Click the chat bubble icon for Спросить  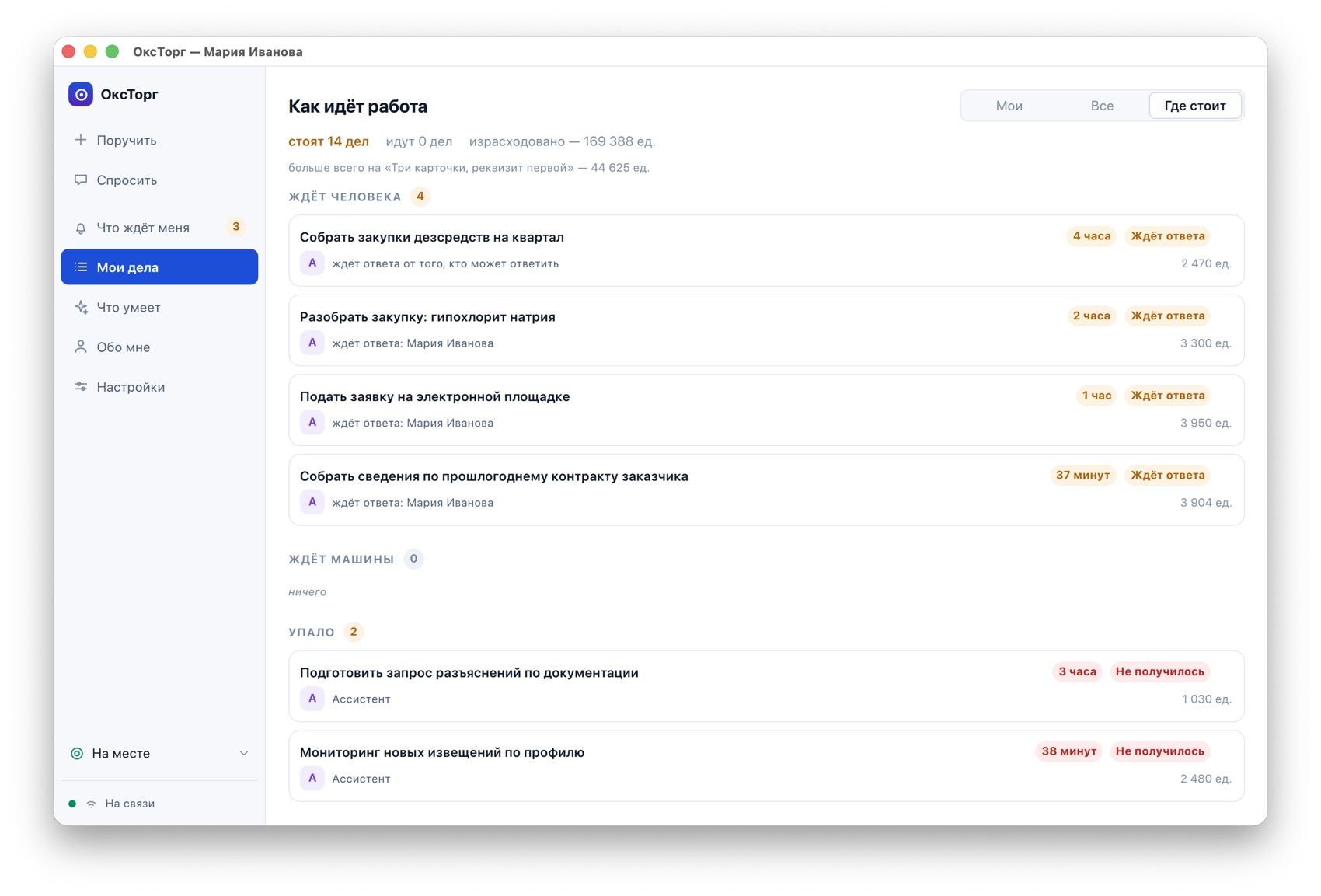[81, 180]
